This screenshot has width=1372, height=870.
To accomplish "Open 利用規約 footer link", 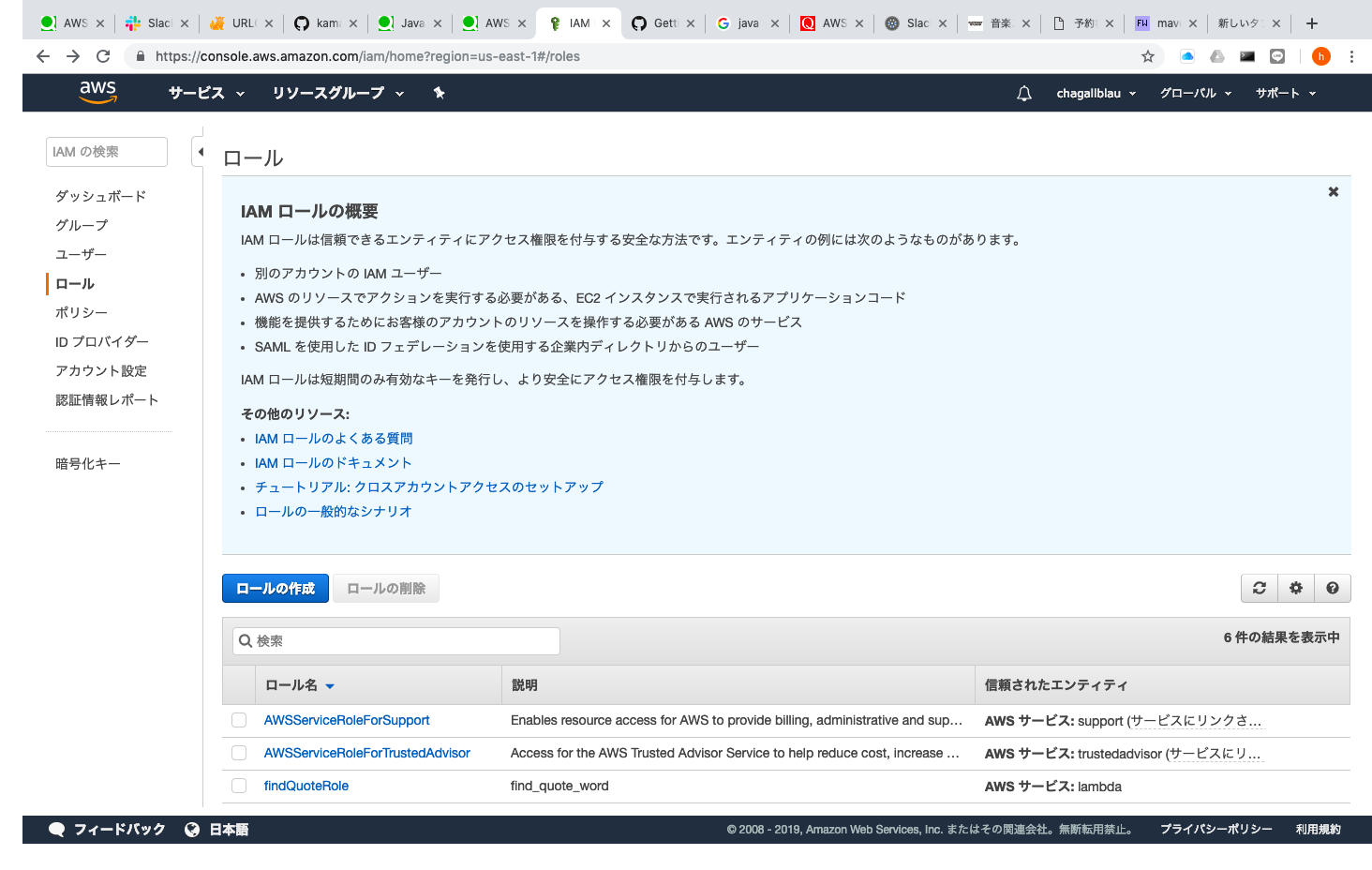I will 1319,829.
